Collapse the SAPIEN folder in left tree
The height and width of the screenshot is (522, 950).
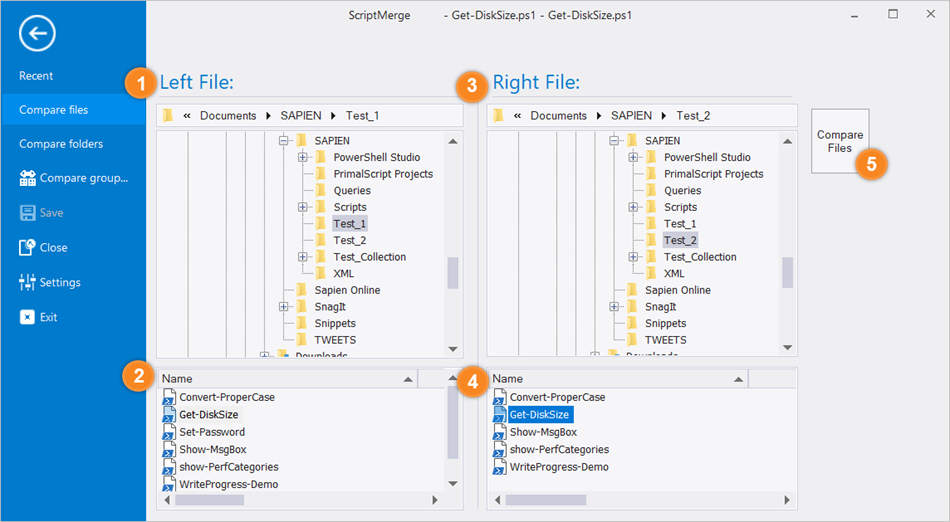click(283, 140)
